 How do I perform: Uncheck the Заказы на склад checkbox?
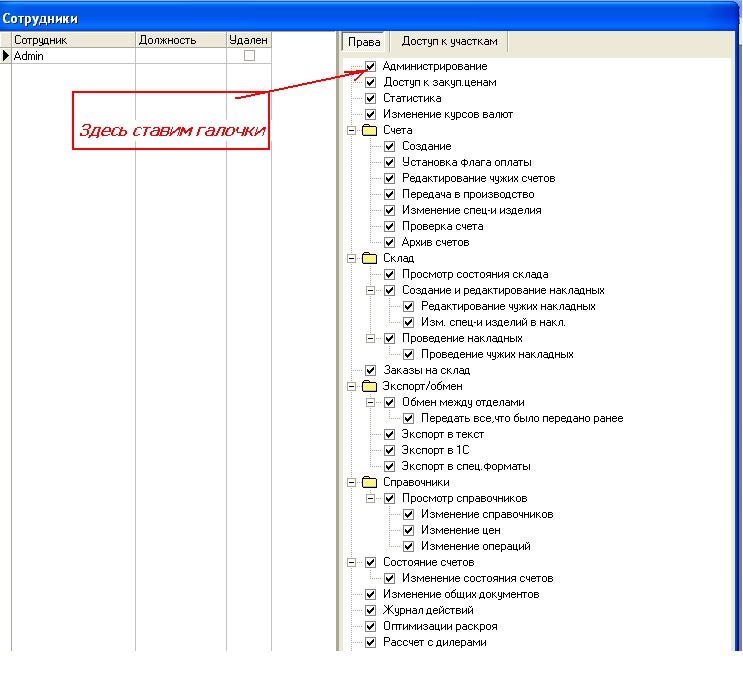371,370
